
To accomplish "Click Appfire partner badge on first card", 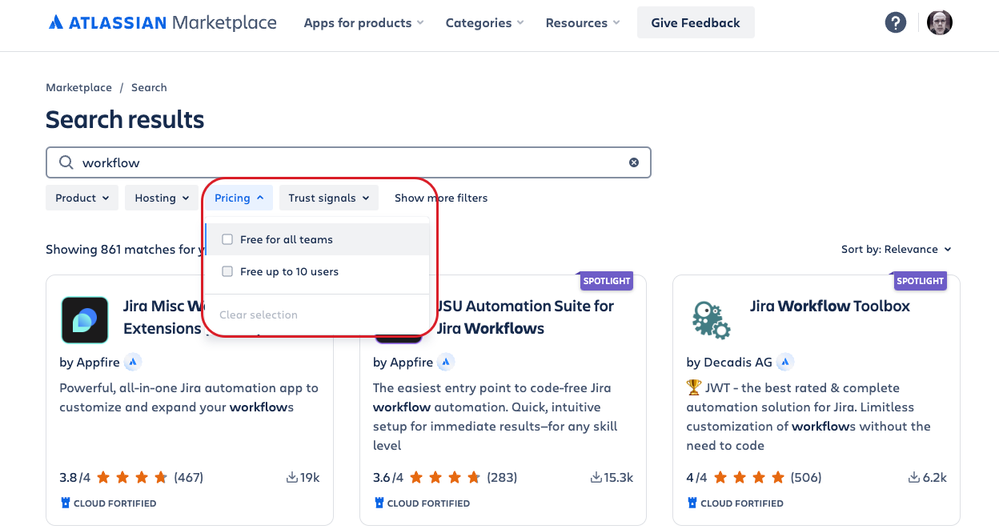I will coord(133,362).
